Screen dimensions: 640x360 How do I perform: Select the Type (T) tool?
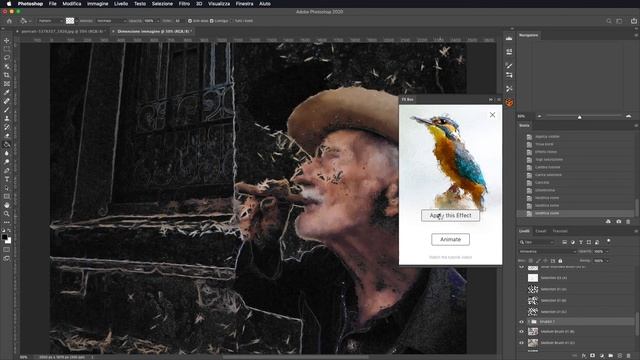click(x=7, y=179)
